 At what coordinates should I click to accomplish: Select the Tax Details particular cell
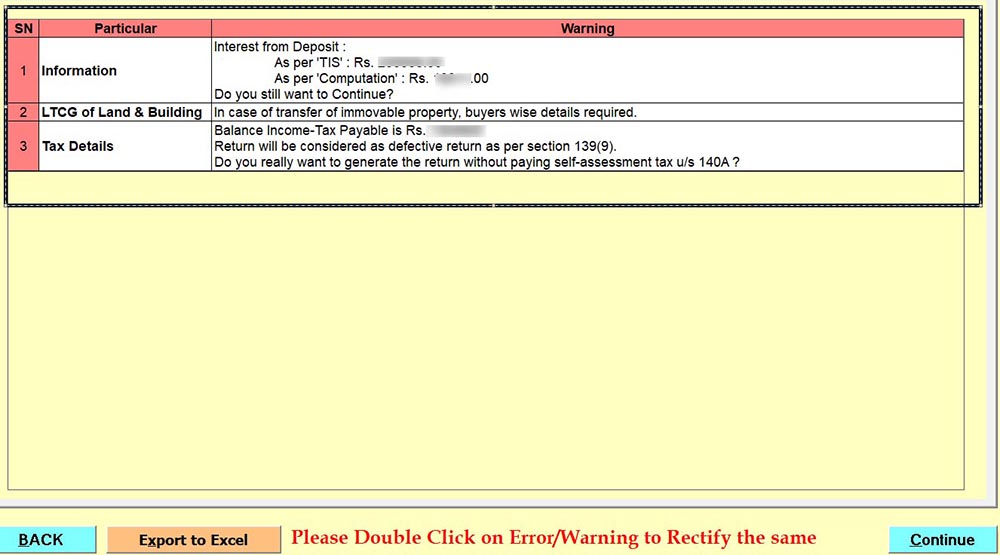tap(78, 146)
